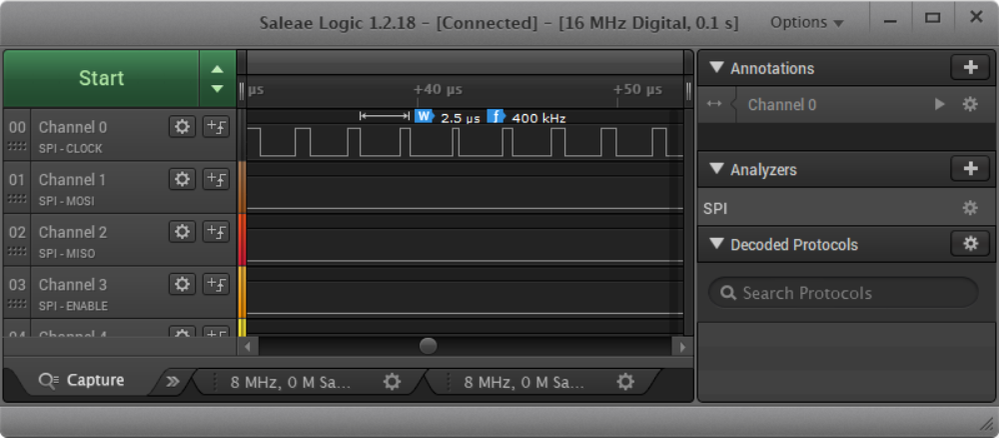Open capture settings arrows beside Start

217,78
